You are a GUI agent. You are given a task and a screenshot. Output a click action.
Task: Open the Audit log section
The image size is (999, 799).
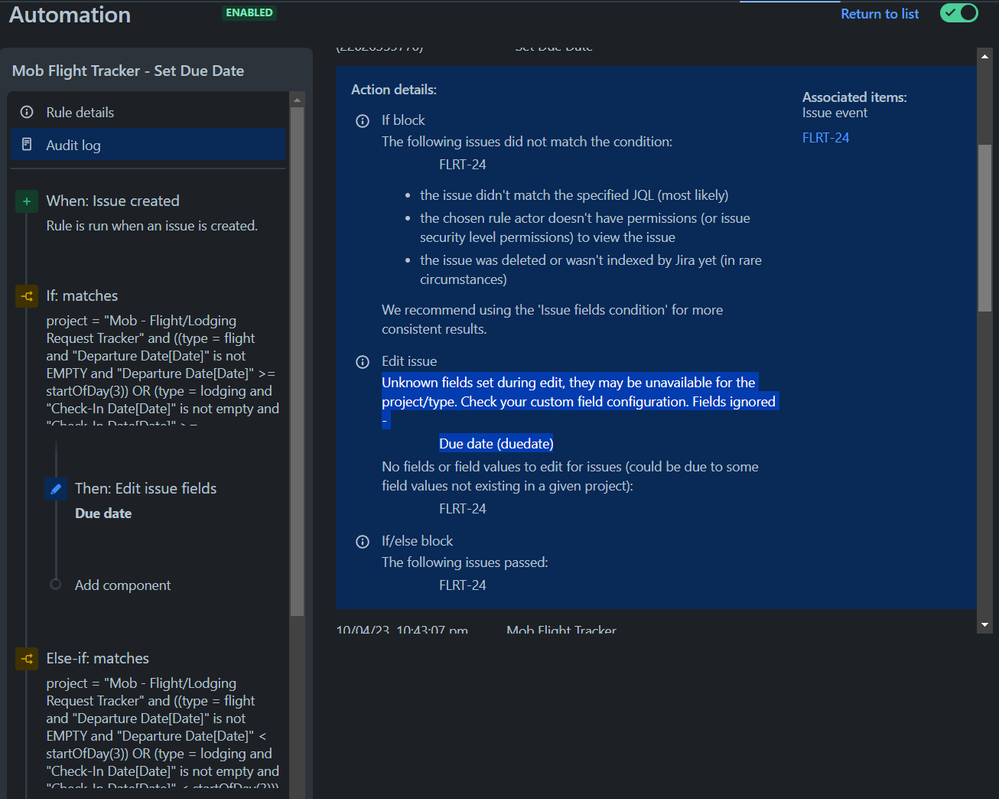(148, 145)
